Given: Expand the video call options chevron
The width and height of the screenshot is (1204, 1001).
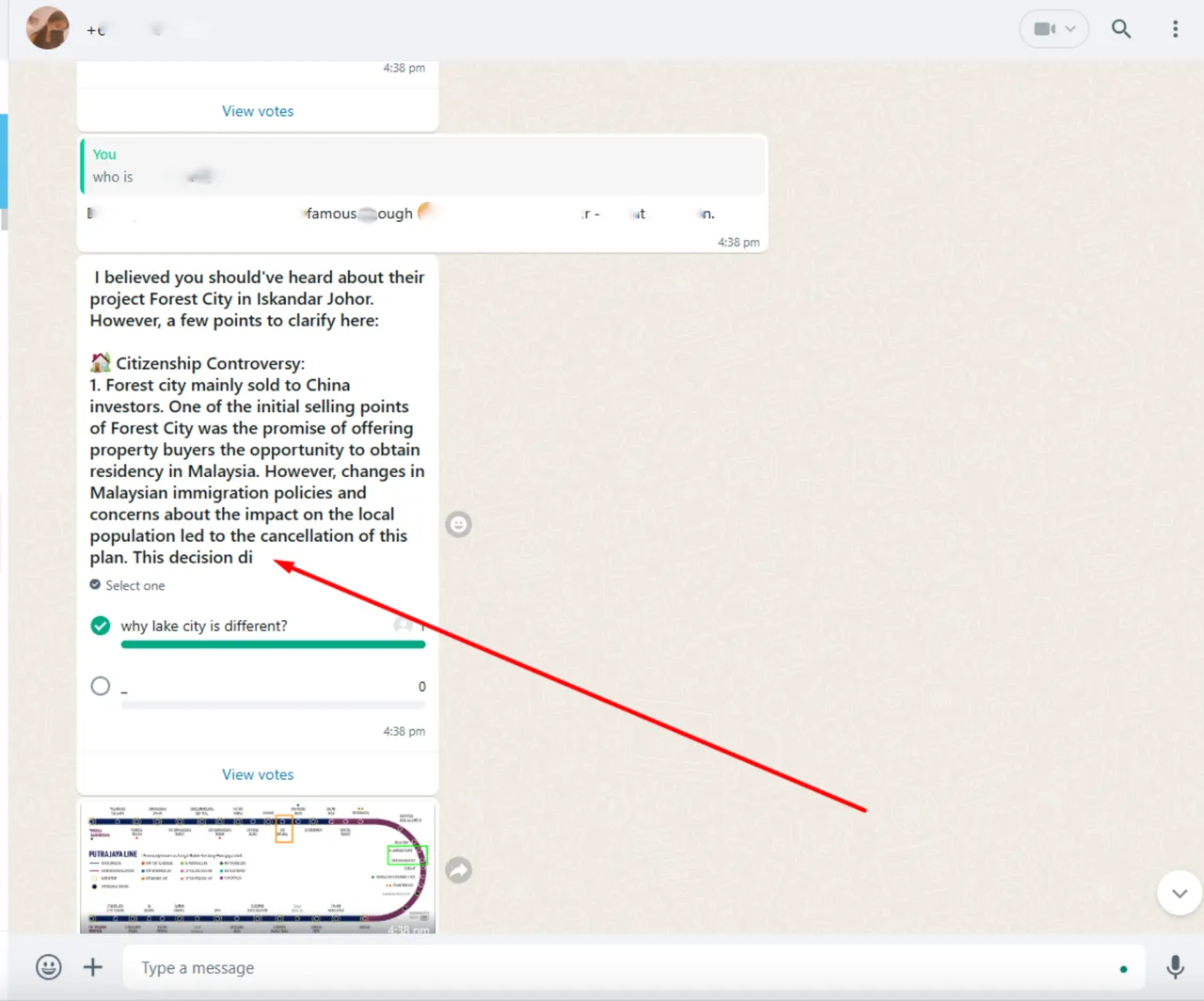Looking at the screenshot, I should point(1070,29).
